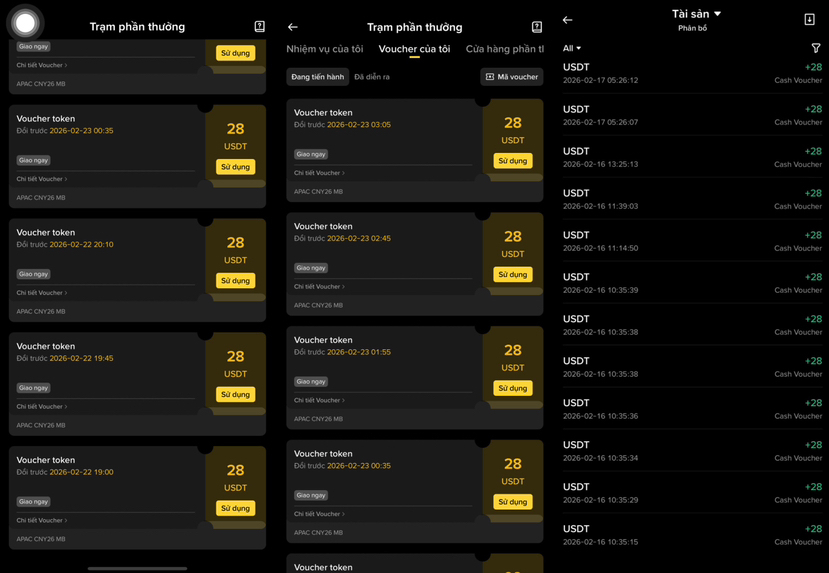Open USDT record dated 2026-02-16 10:35:15

pos(692,535)
